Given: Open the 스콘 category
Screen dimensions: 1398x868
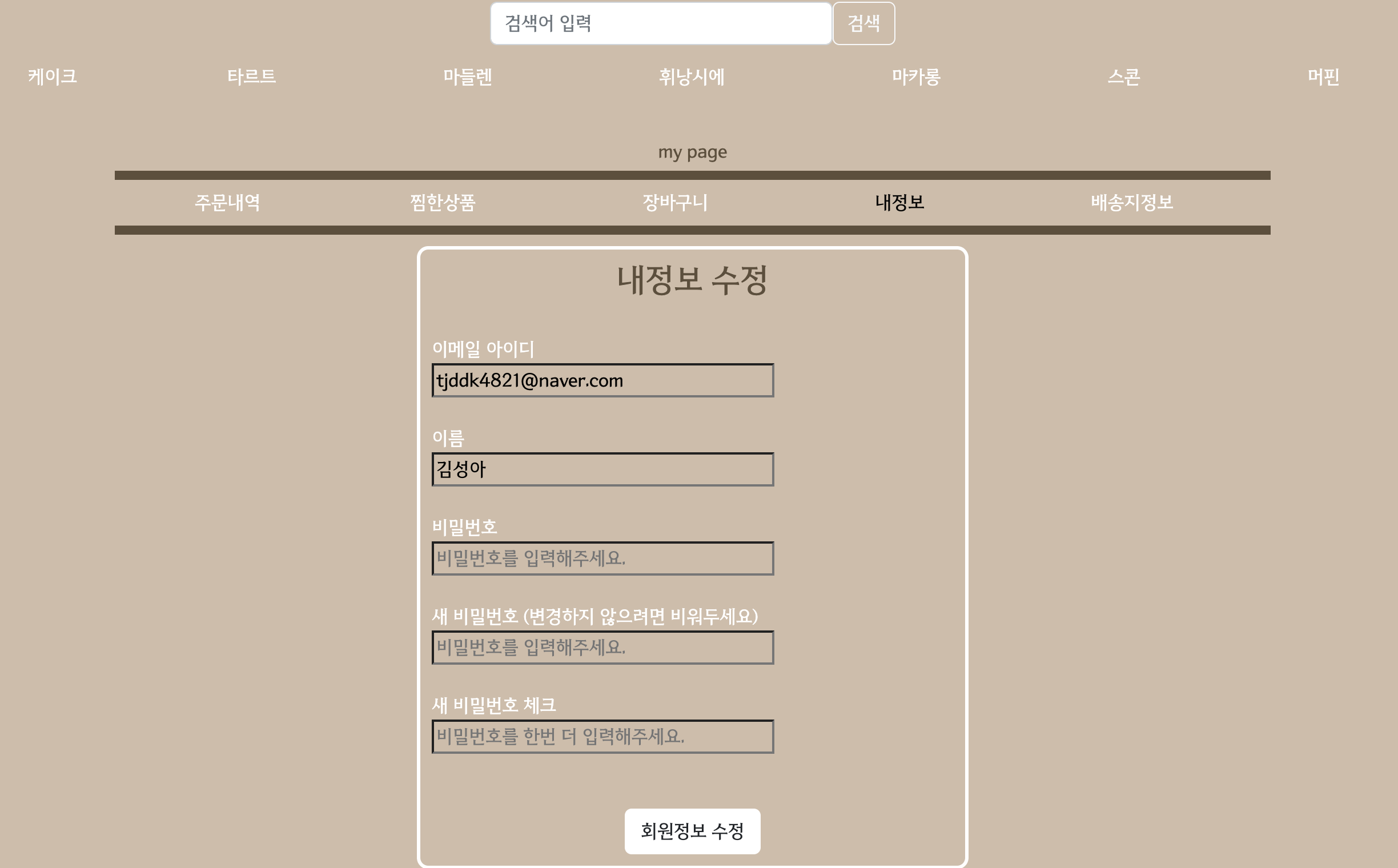Looking at the screenshot, I should (1123, 77).
